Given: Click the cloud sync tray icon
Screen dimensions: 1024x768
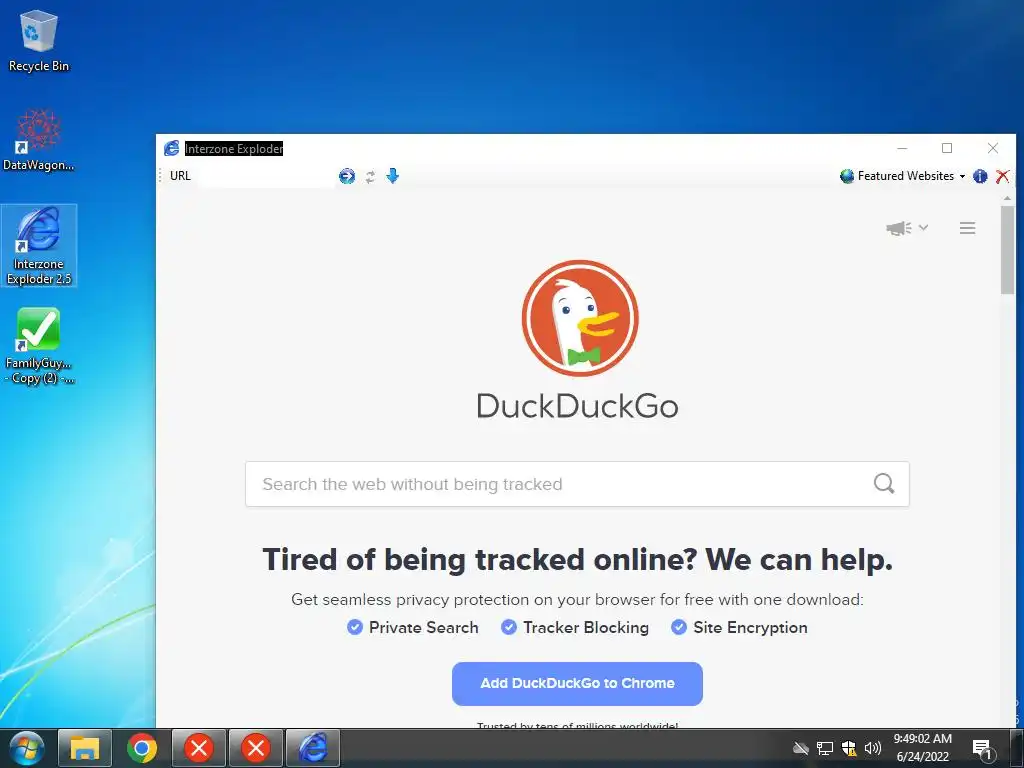Looking at the screenshot, I should coord(801,748).
